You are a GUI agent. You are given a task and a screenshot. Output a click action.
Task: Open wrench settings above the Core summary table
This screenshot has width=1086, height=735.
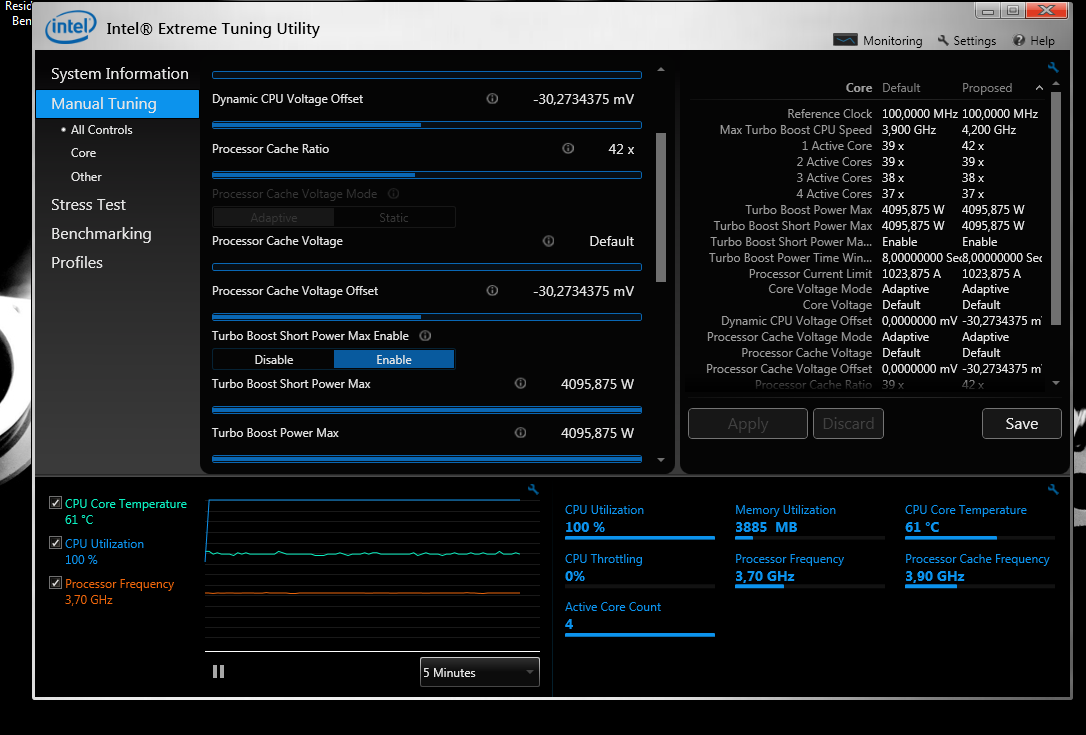[1053, 67]
